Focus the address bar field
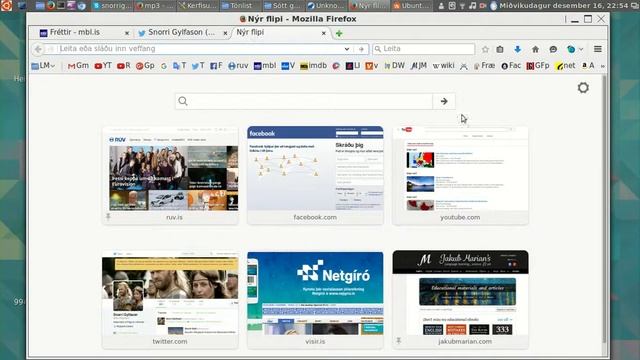640x360 pixels. pyautogui.click(x=200, y=49)
